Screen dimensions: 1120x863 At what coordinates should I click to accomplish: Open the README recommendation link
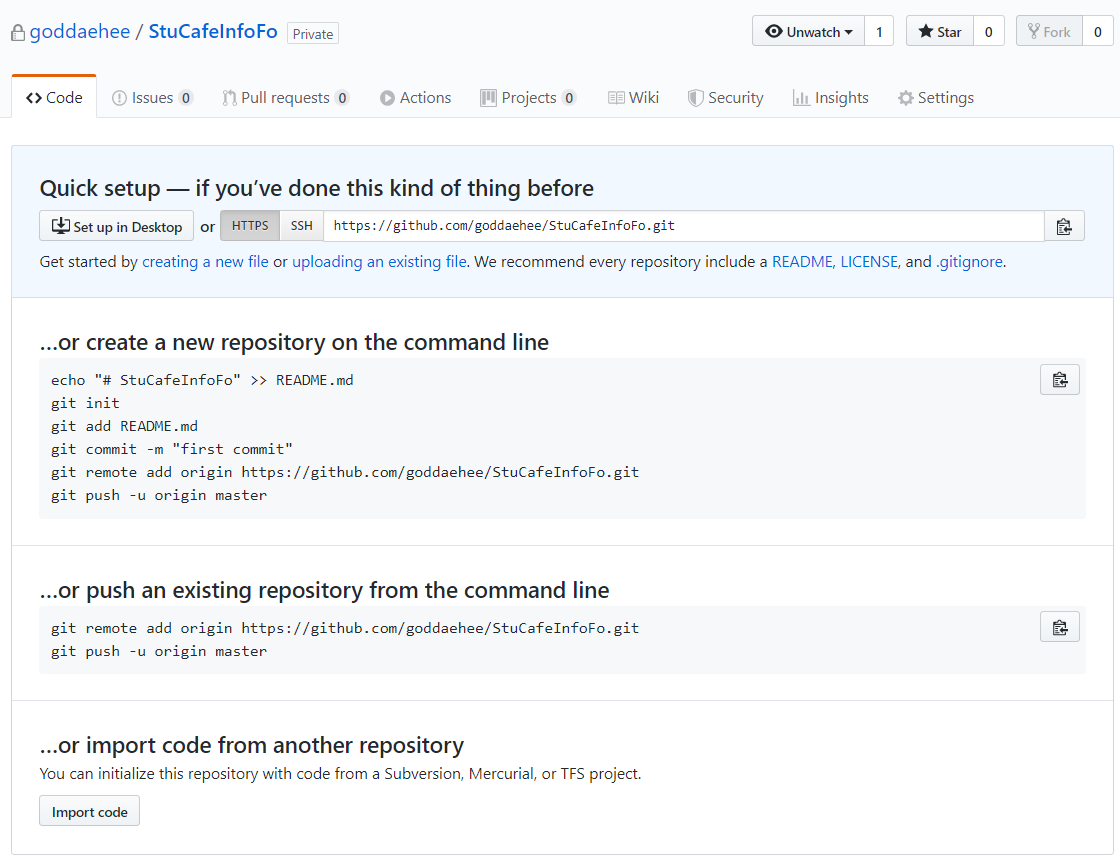(x=802, y=262)
